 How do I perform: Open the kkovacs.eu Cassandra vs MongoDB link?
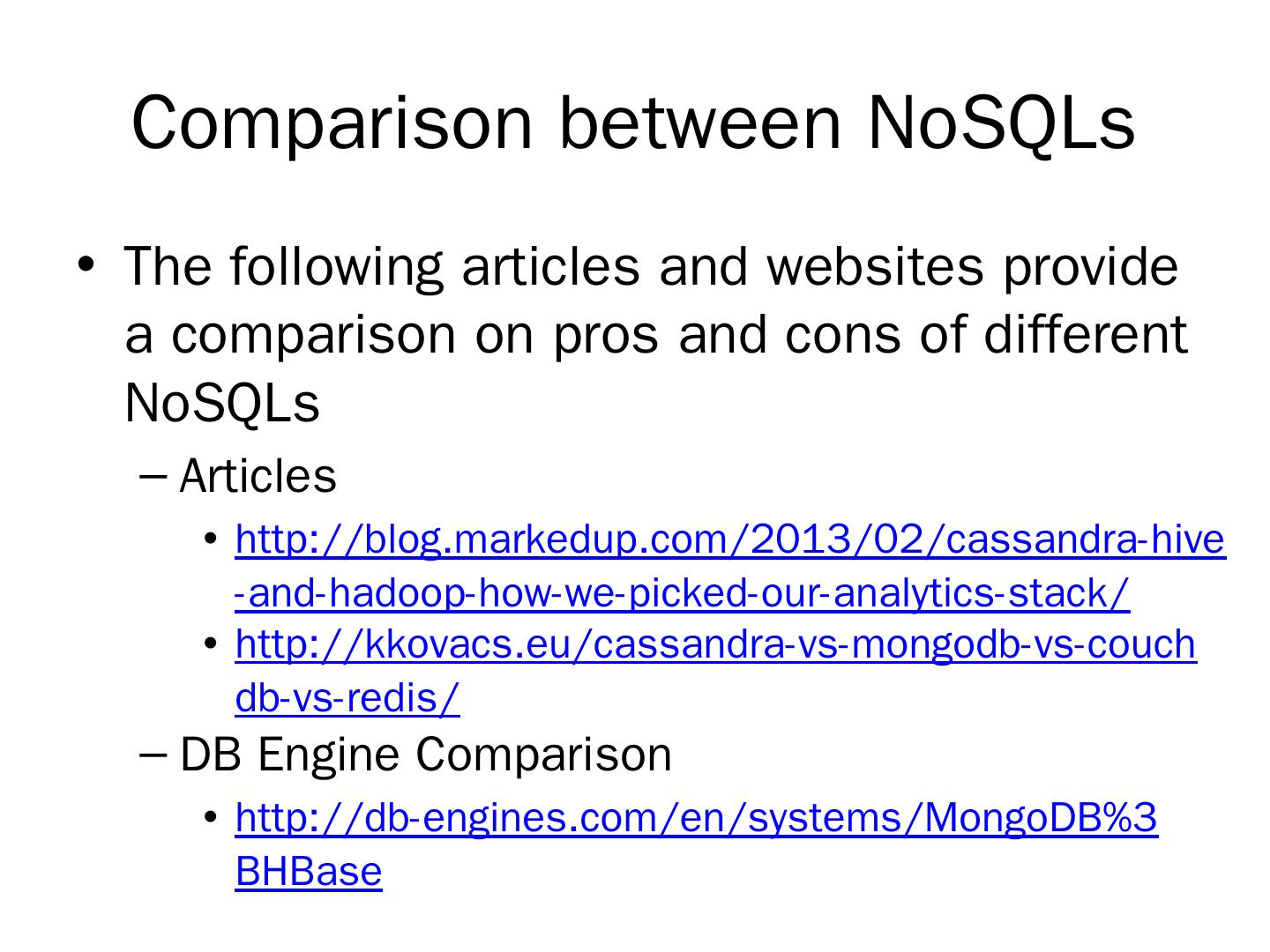pyautogui.click(x=715, y=645)
